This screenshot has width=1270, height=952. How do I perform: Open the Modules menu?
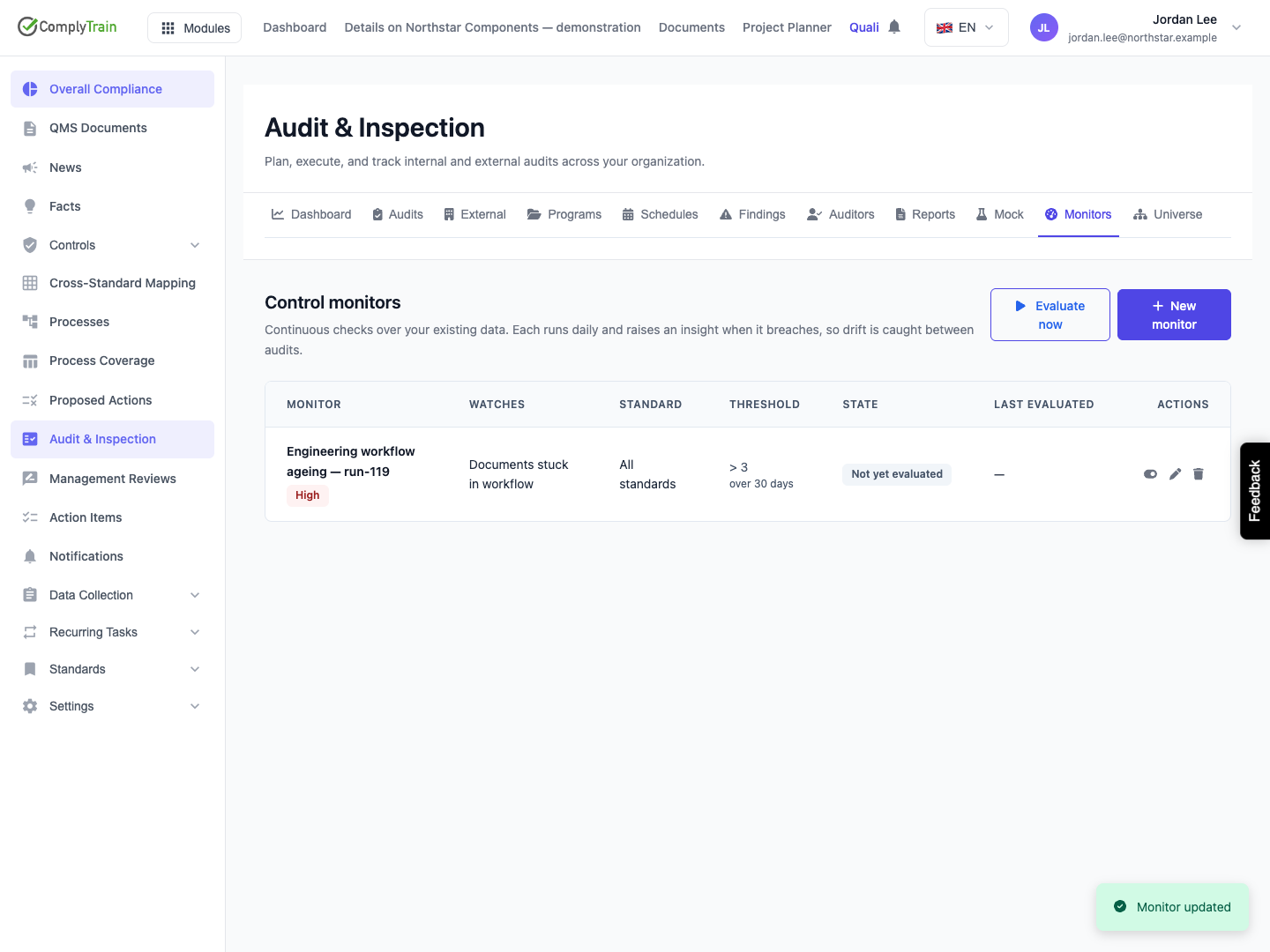point(195,28)
